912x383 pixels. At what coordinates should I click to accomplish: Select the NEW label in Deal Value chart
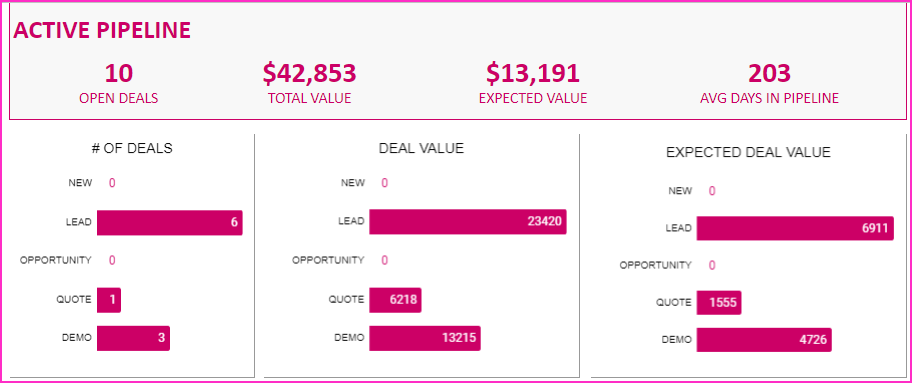[x=353, y=183]
